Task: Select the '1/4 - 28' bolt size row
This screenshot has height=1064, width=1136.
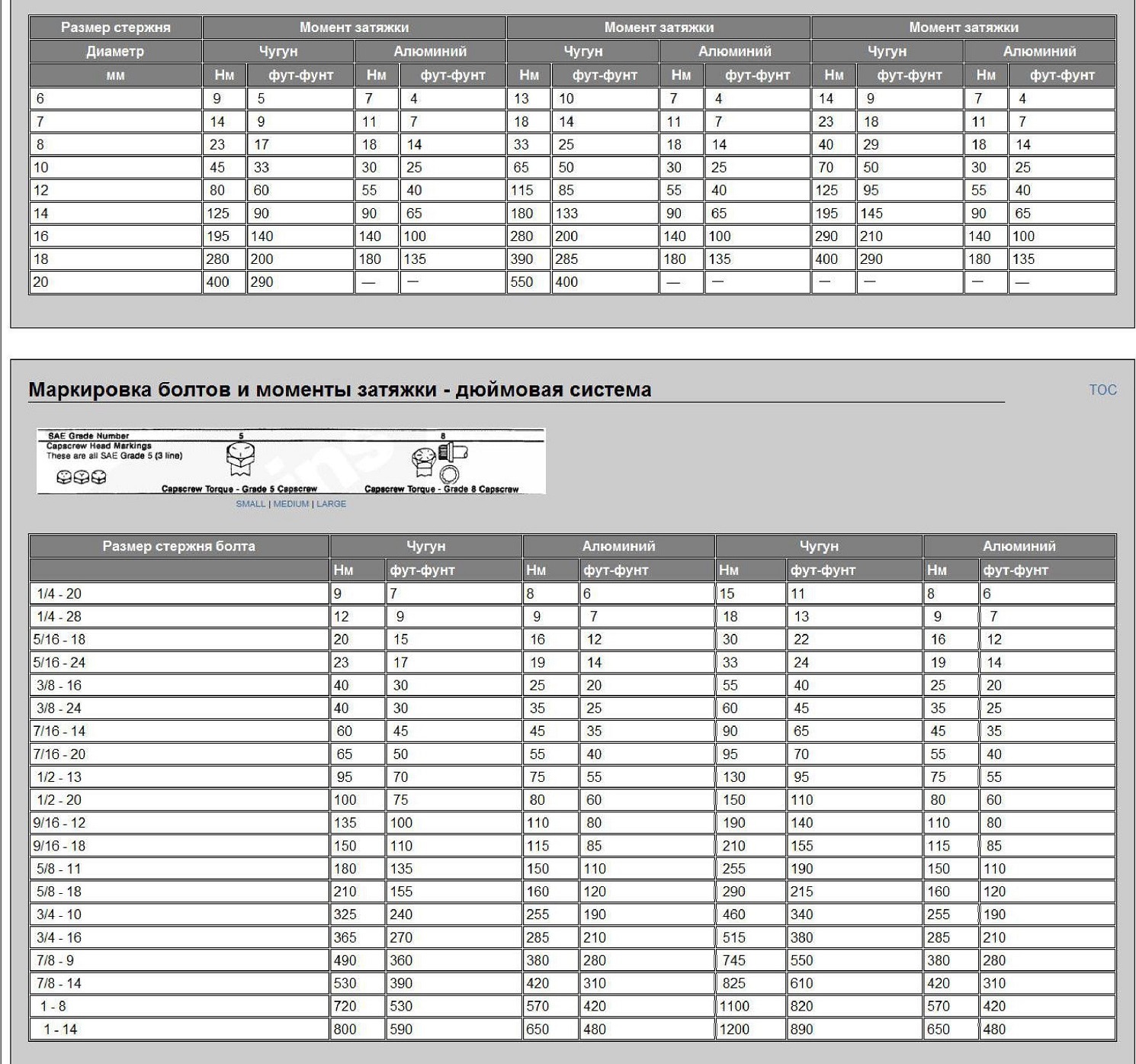Action: [x=573, y=616]
